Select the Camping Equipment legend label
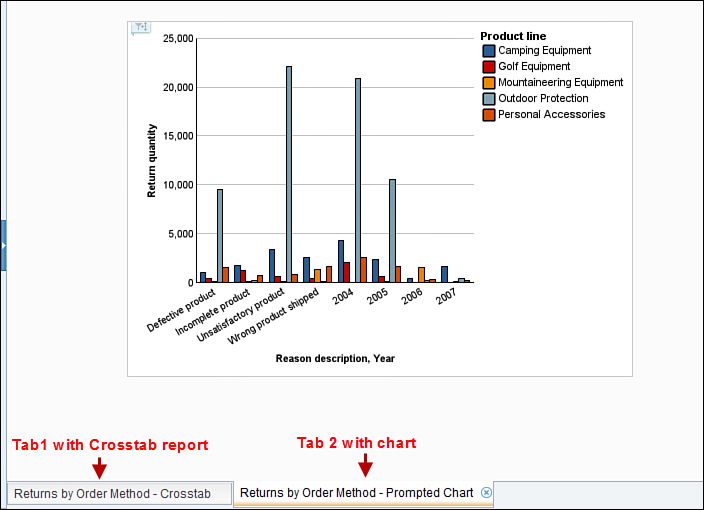 pyautogui.click(x=544, y=50)
